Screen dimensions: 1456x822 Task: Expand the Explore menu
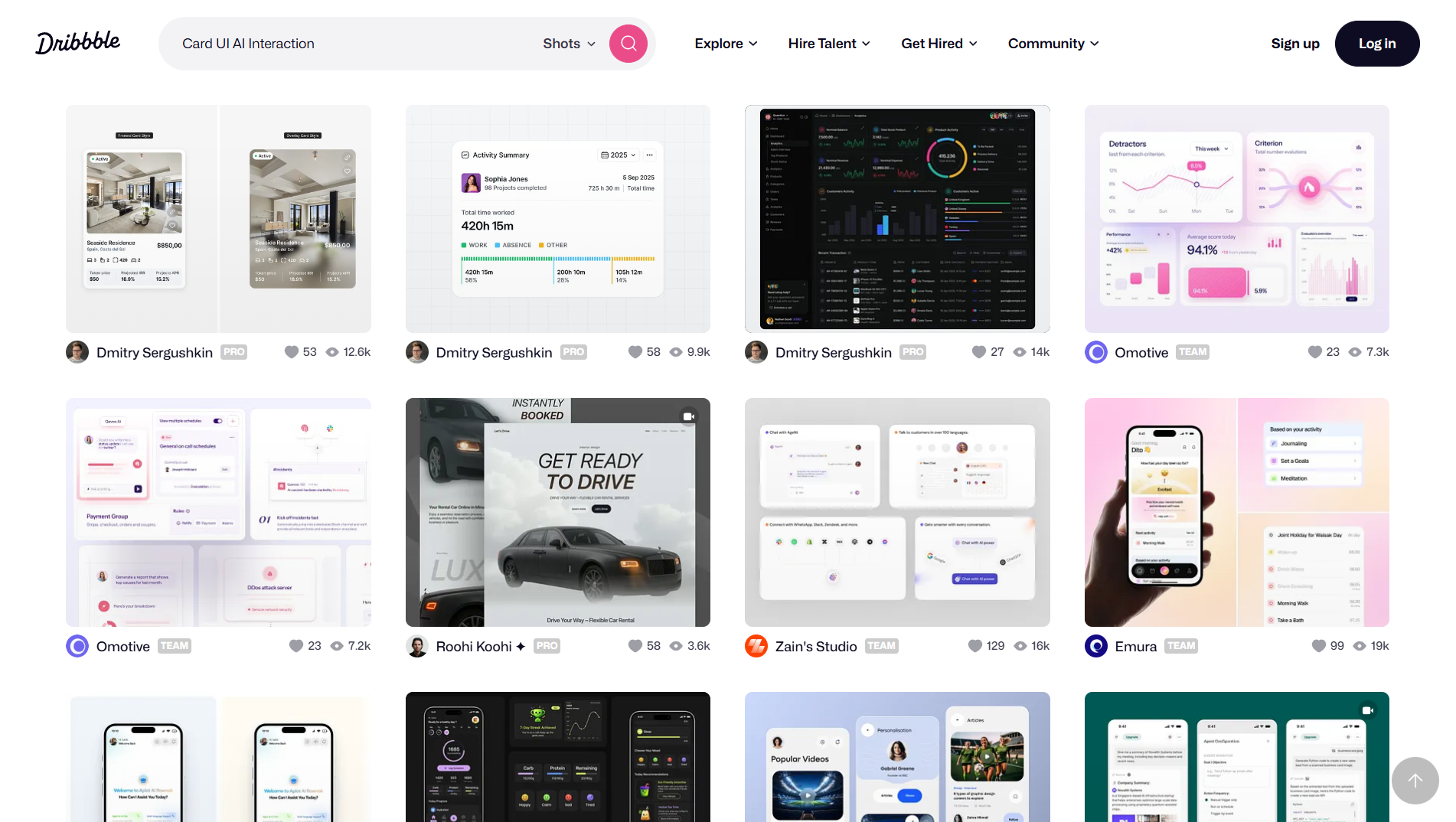[x=726, y=44]
